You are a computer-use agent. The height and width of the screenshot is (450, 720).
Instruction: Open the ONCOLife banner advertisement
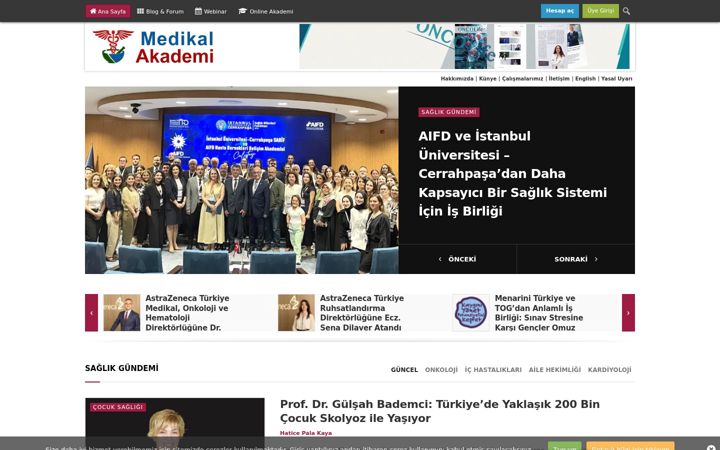pos(465,46)
